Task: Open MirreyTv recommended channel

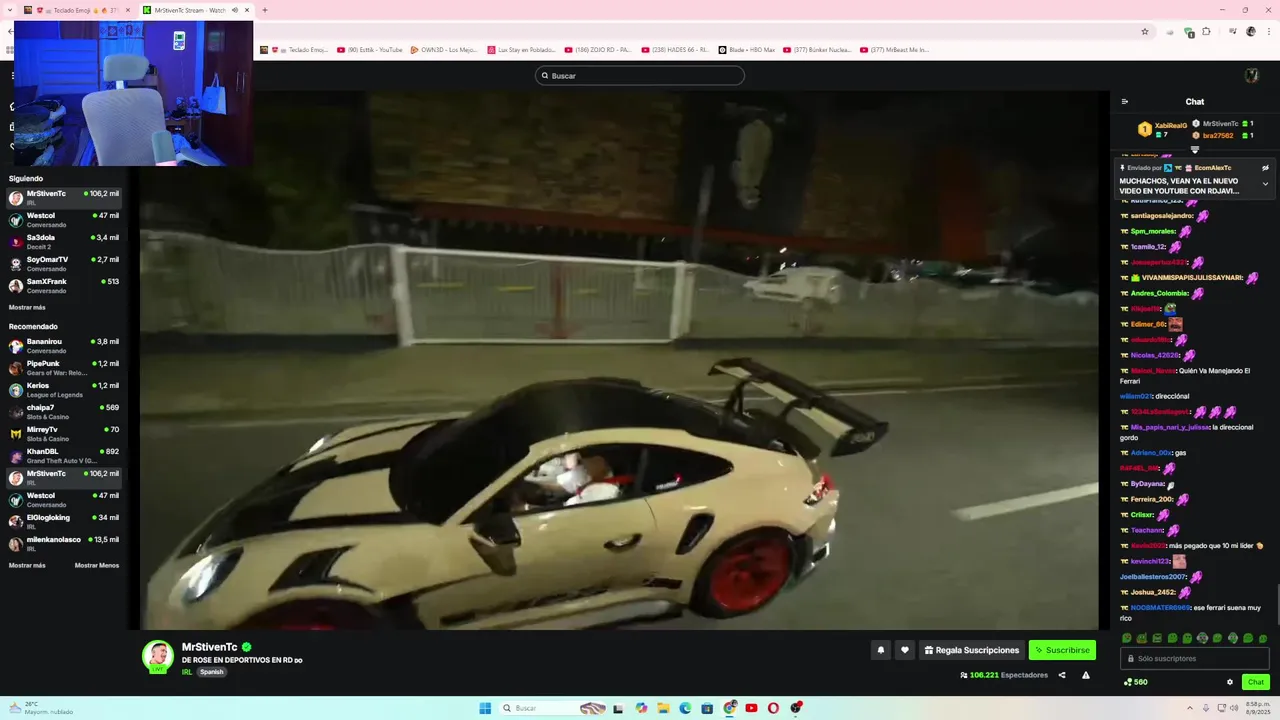Action: pyautogui.click(x=64, y=434)
